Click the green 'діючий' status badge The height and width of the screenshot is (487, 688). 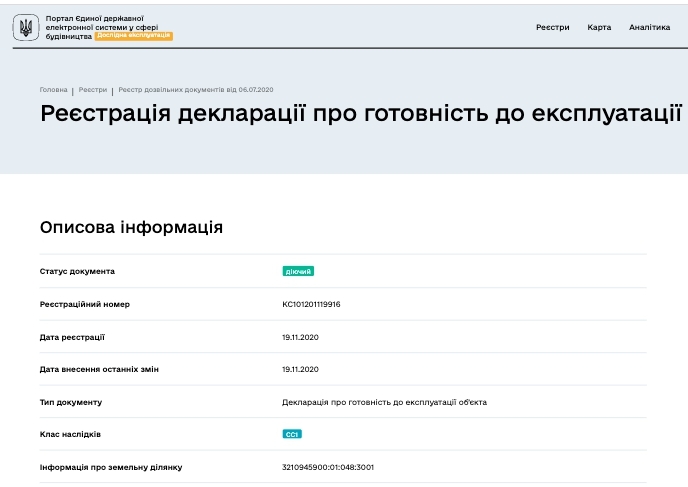(298, 271)
